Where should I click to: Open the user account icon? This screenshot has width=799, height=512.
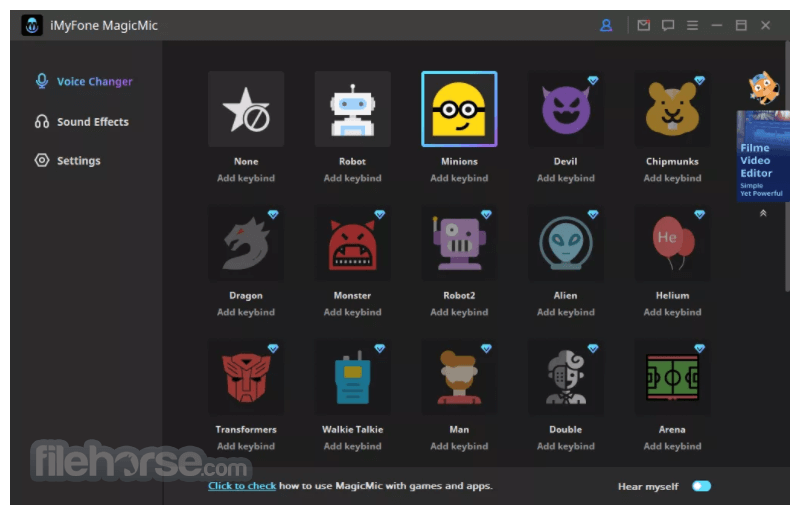(x=606, y=25)
